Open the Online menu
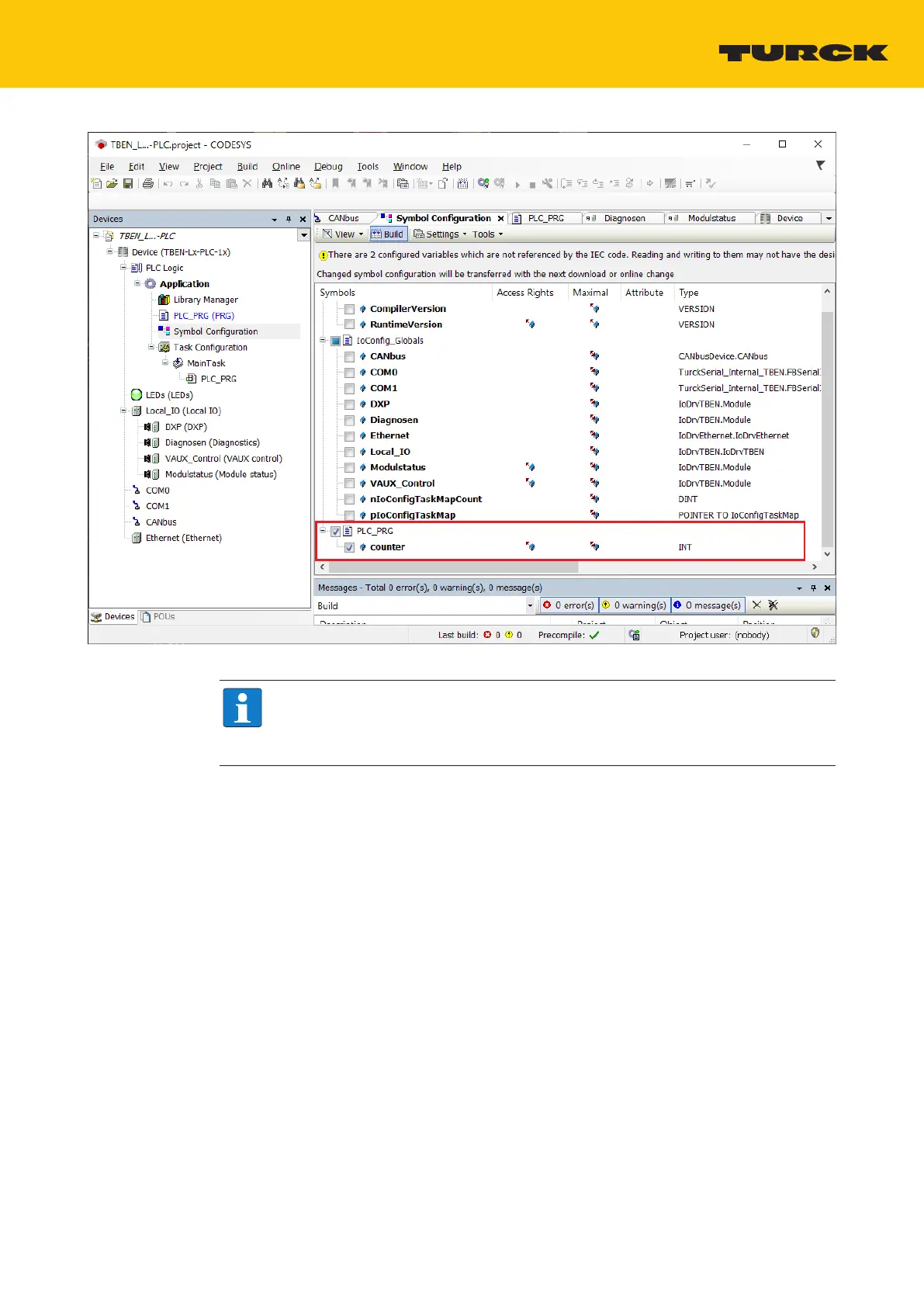 286,166
